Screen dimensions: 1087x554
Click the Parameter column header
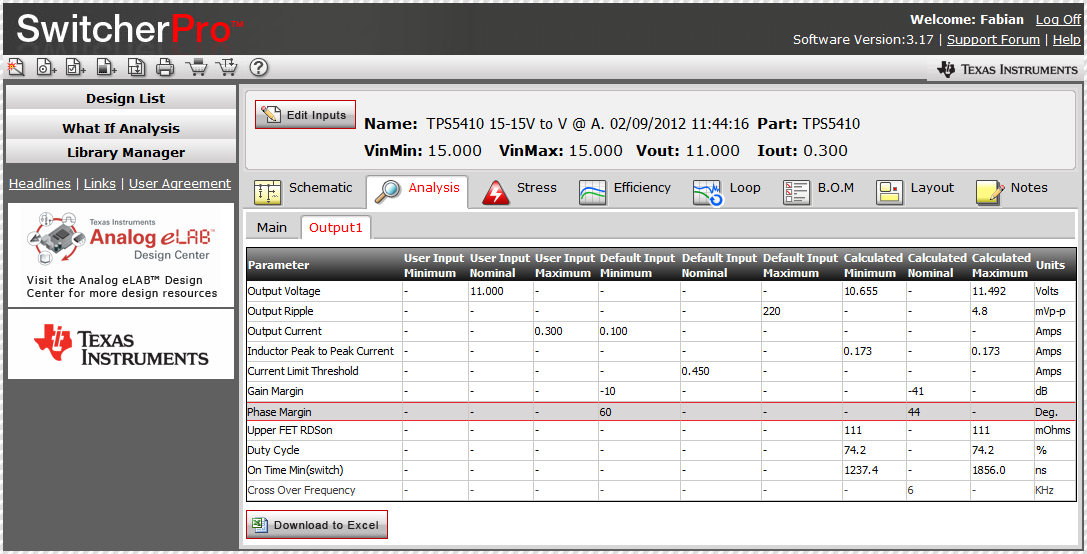point(324,265)
